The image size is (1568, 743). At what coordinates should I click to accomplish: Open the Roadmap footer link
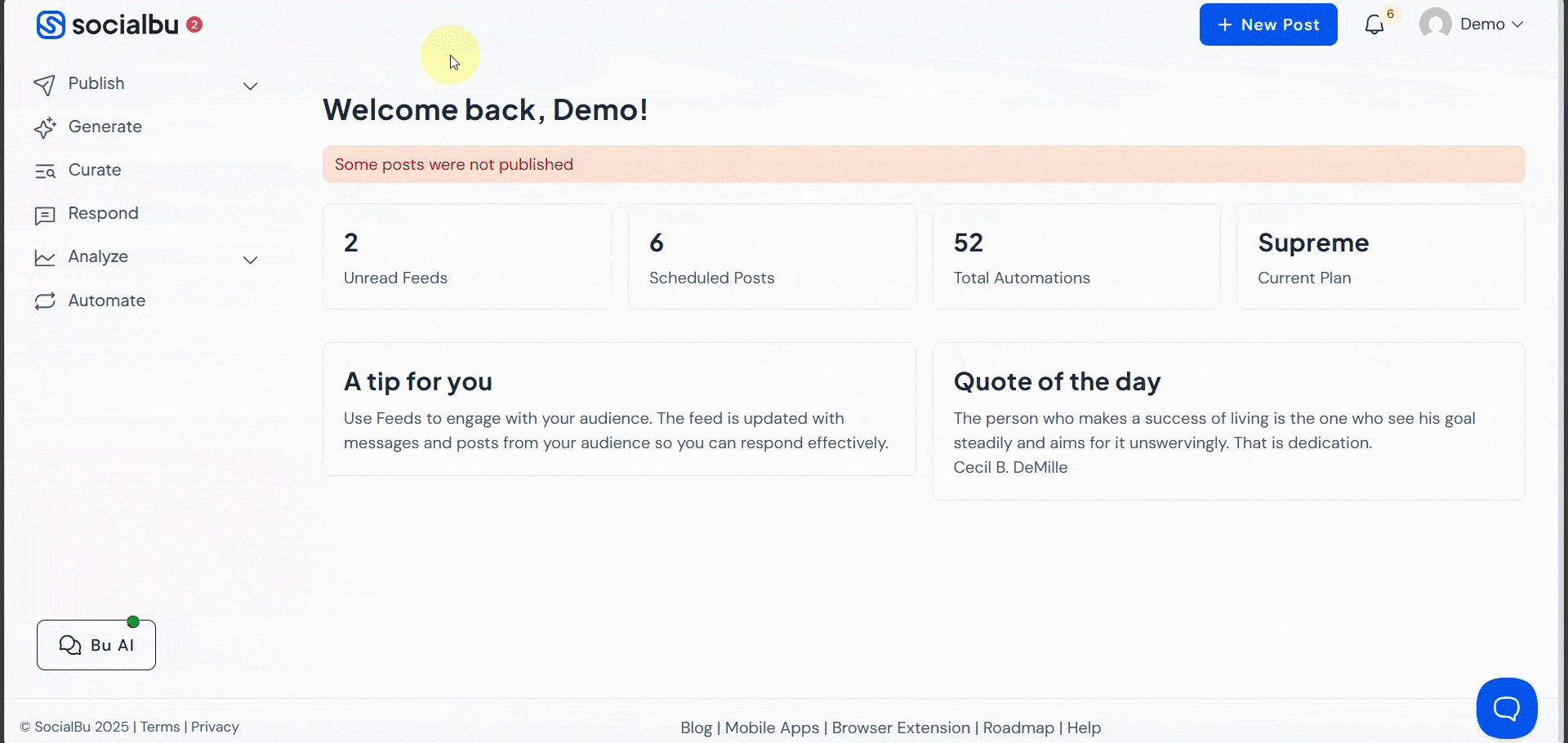click(1018, 727)
